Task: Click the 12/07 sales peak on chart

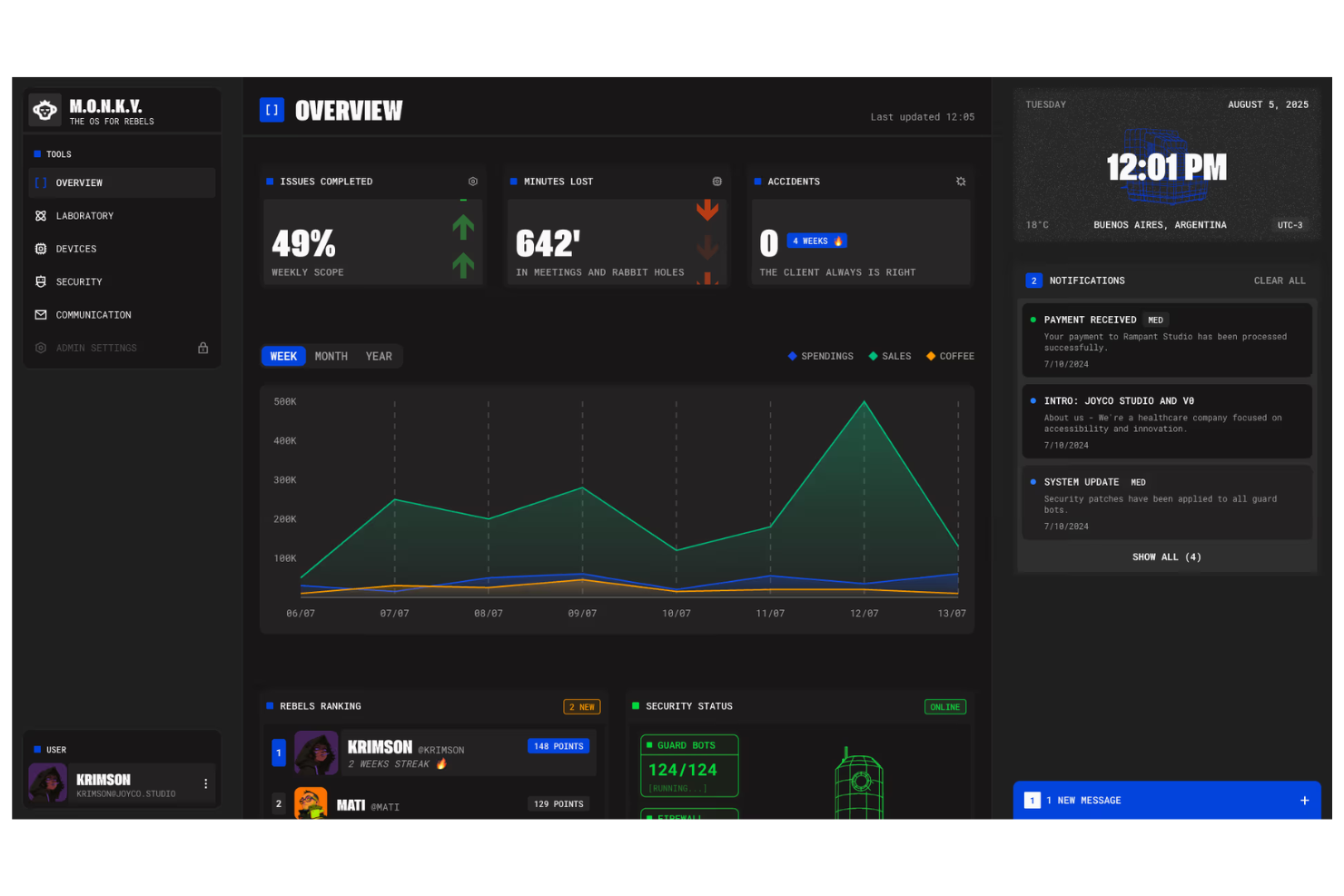Action: tap(865, 402)
